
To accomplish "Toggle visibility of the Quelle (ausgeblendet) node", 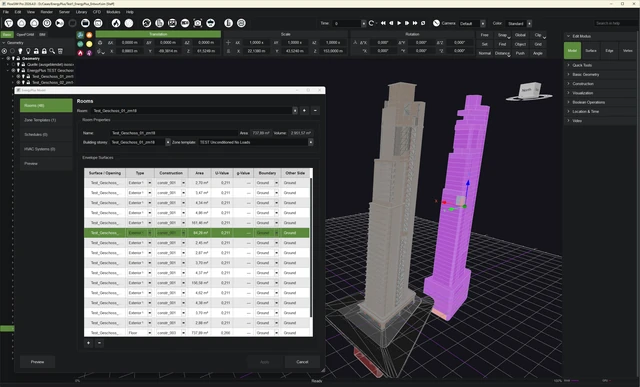I will point(13,64).
